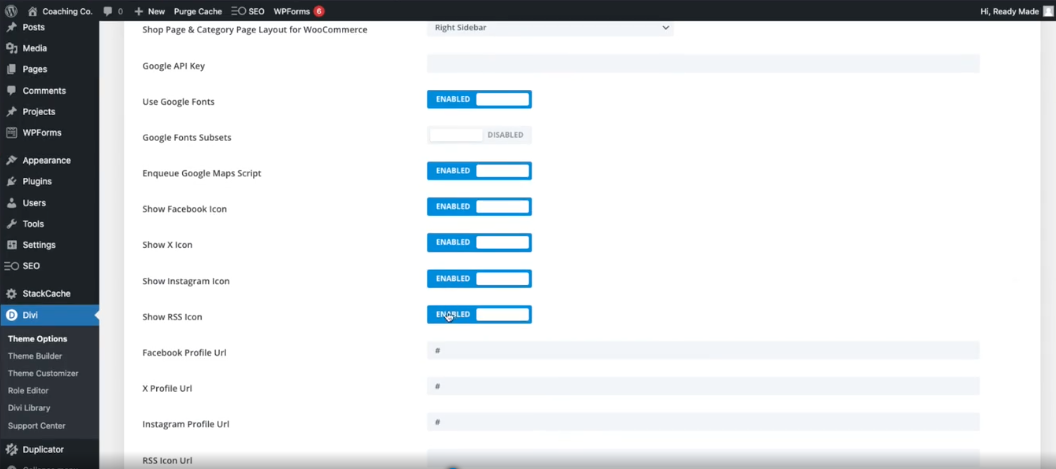Screen dimensions: 1056x469
Task: Click the Plugins plug icon
Action: pos(11,181)
